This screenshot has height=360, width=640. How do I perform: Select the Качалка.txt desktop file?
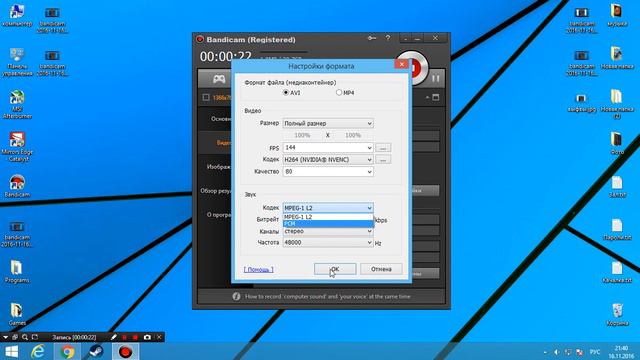pyautogui.click(x=617, y=272)
